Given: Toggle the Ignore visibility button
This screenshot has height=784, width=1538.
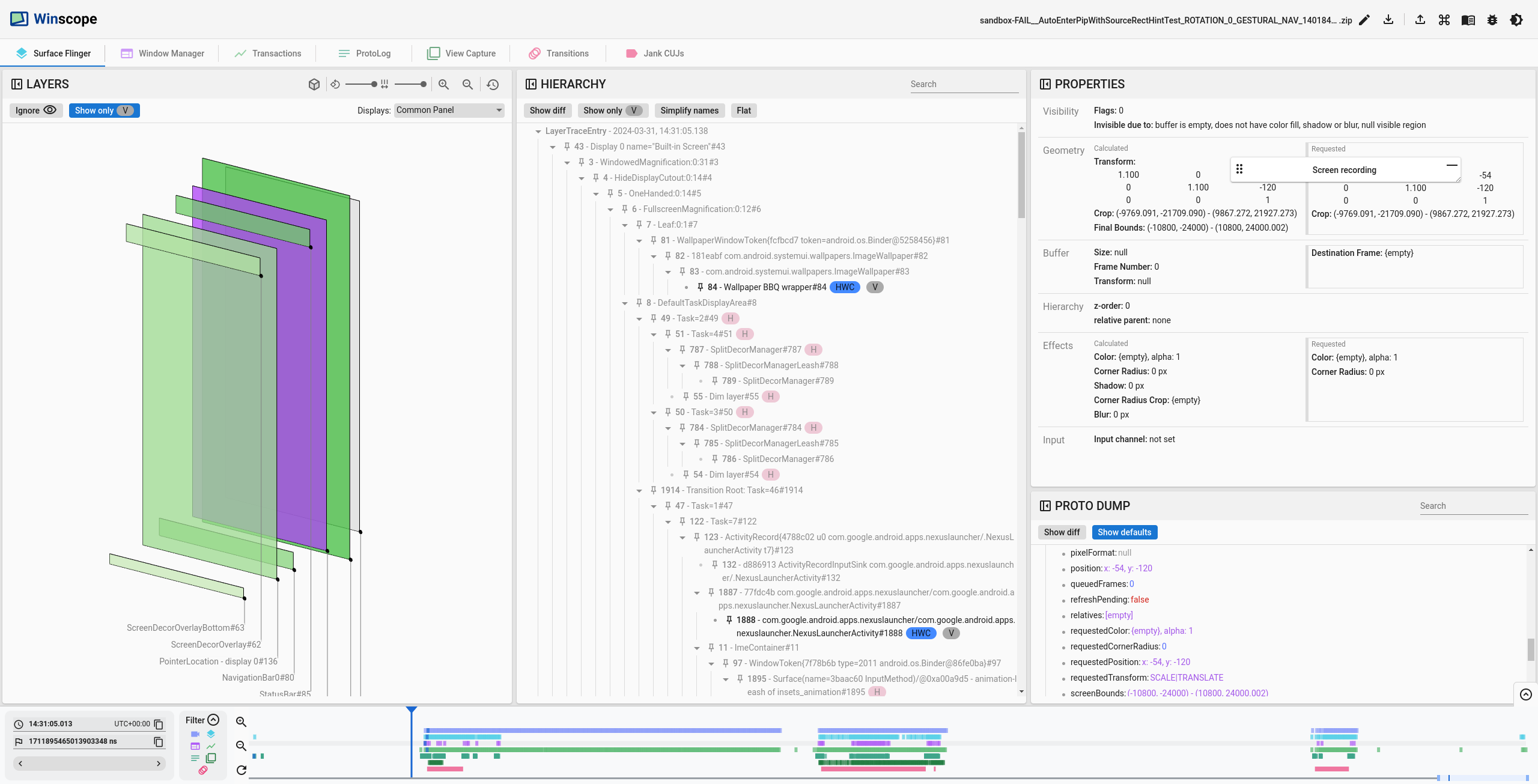Looking at the screenshot, I should (x=35, y=110).
